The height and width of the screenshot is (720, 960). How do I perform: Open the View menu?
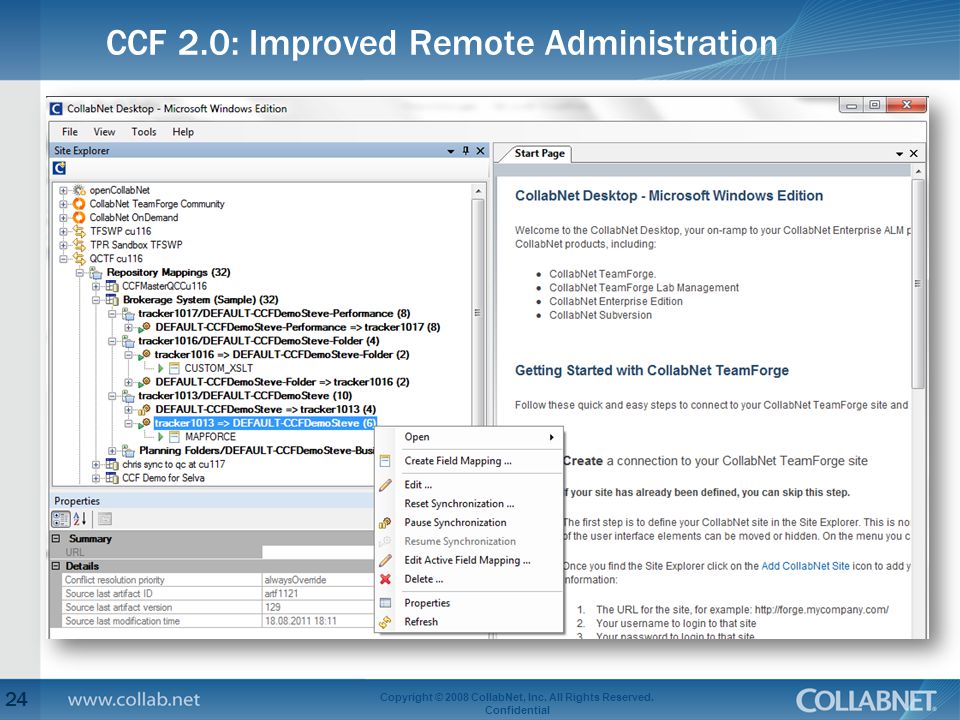click(x=104, y=132)
